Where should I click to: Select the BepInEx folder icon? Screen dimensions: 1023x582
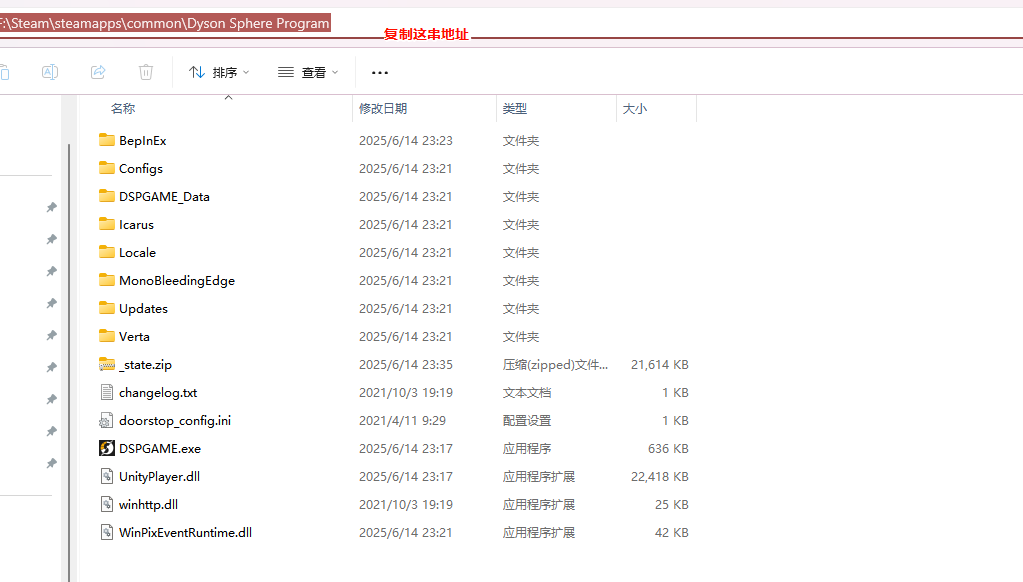click(107, 140)
